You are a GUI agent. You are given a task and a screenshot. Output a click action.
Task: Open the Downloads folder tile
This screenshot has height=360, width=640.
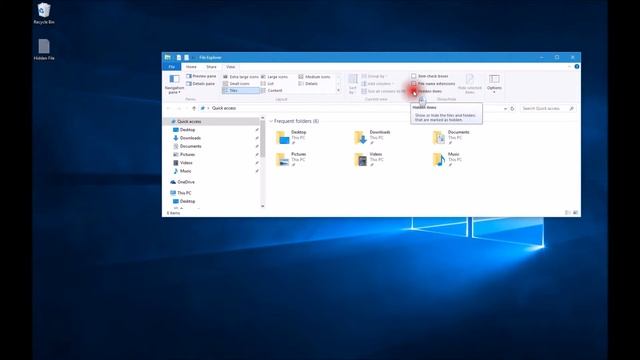372,138
